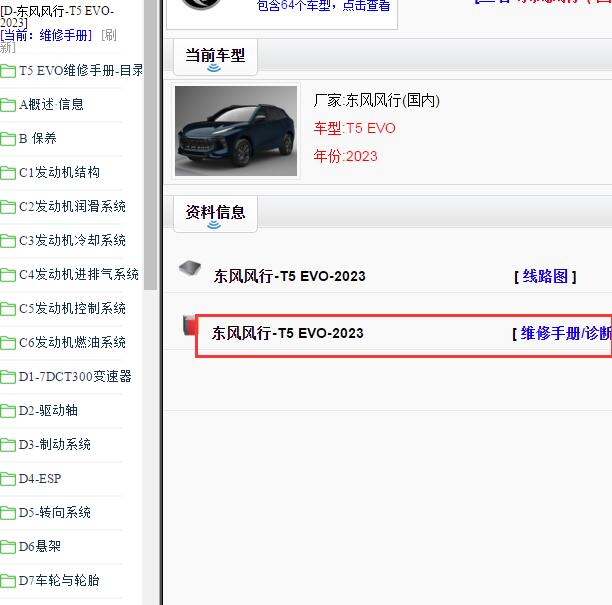Click the red book icon beside 维修手册 row
Screen dimensions: 612x605
coord(190,325)
